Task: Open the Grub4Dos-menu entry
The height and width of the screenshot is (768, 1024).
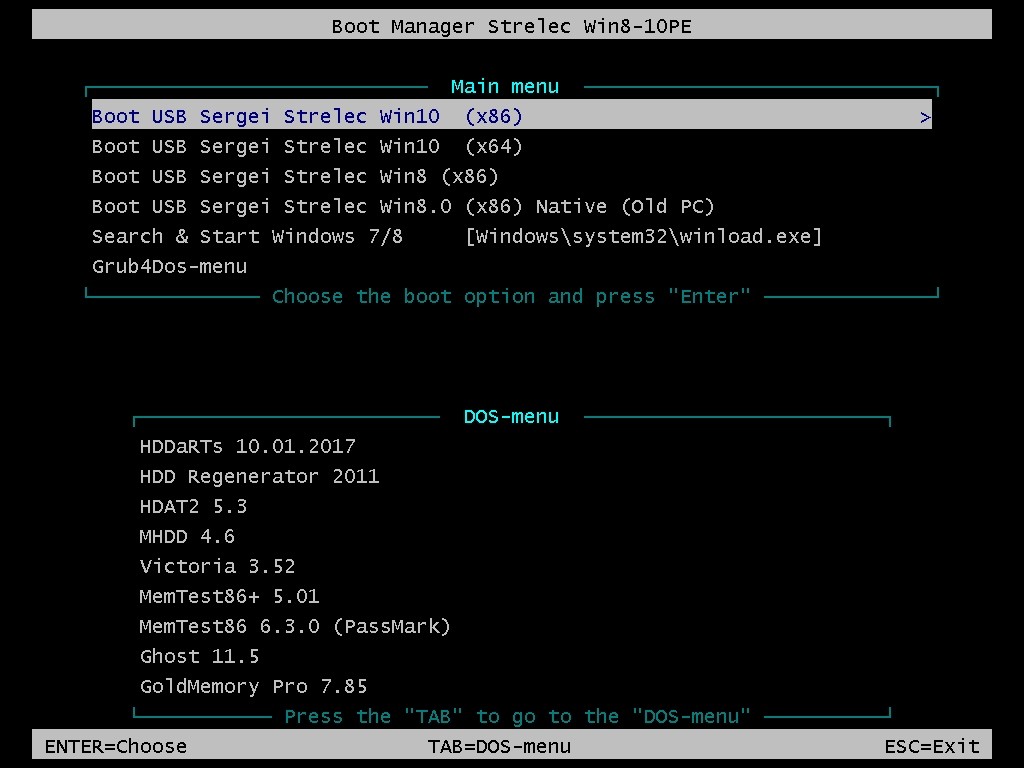Action: point(170,266)
